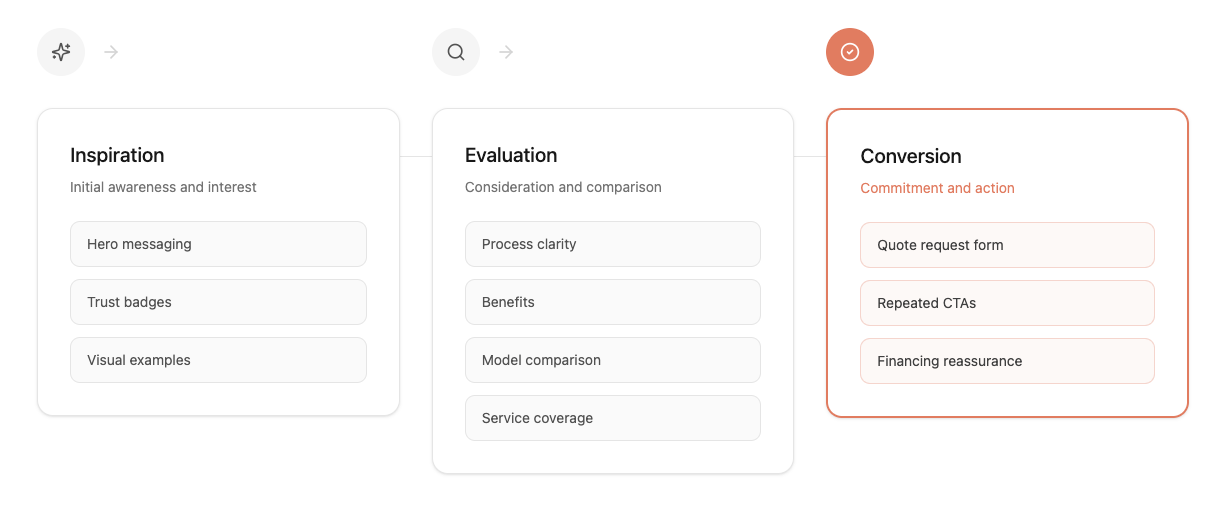Select the Repeated CTAs item

click(x=1007, y=303)
